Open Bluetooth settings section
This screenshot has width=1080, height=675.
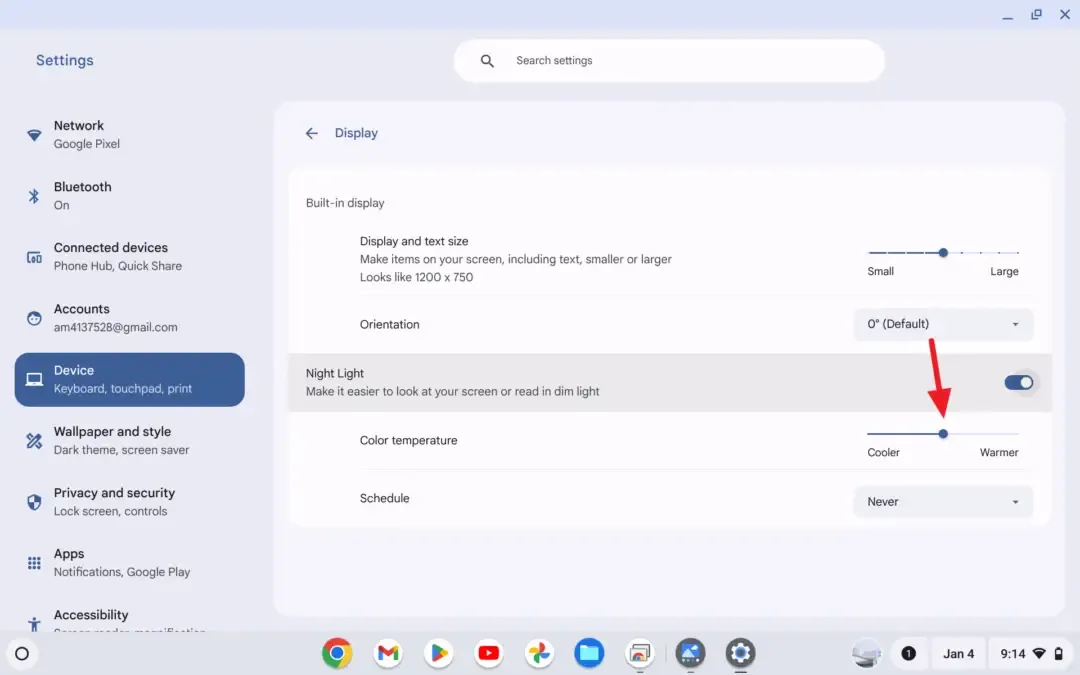[x=129, y=196]
